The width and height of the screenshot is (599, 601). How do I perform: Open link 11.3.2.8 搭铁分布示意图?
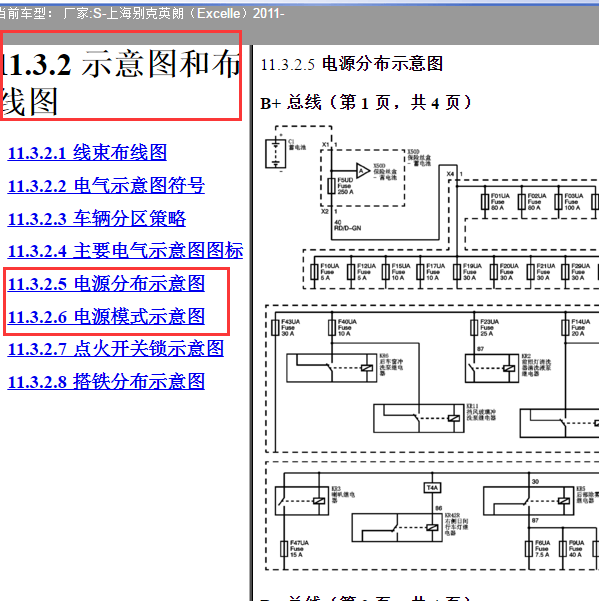(106, 382)
